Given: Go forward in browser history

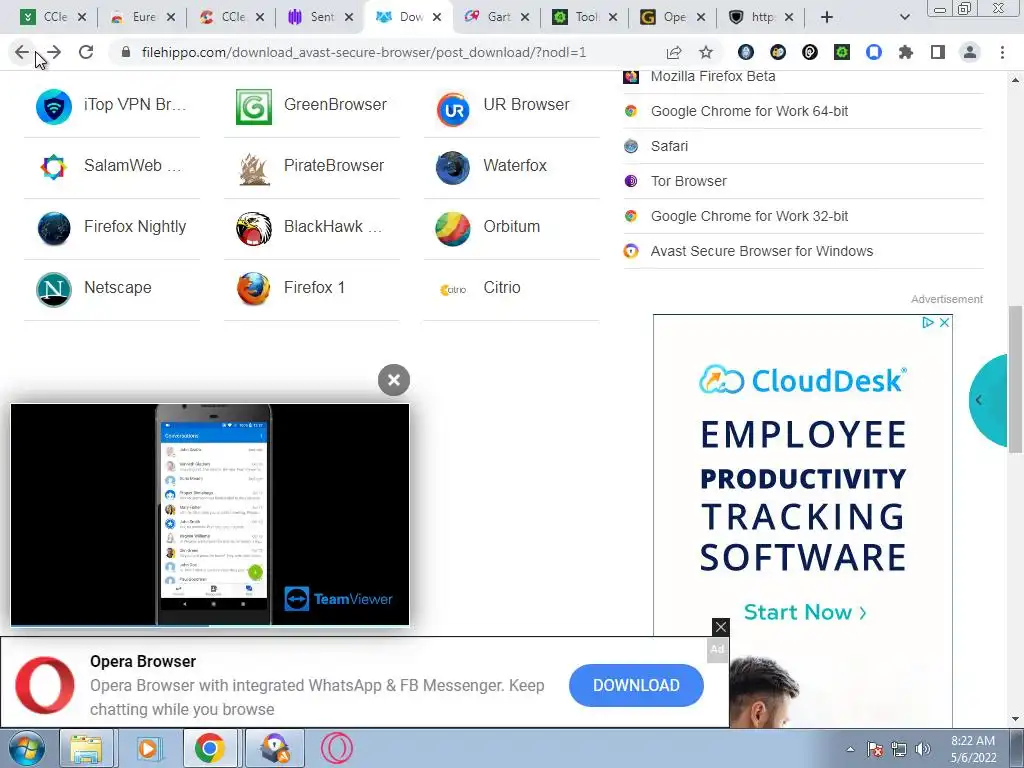Looking at the screenshot, I should pos(54,52).
